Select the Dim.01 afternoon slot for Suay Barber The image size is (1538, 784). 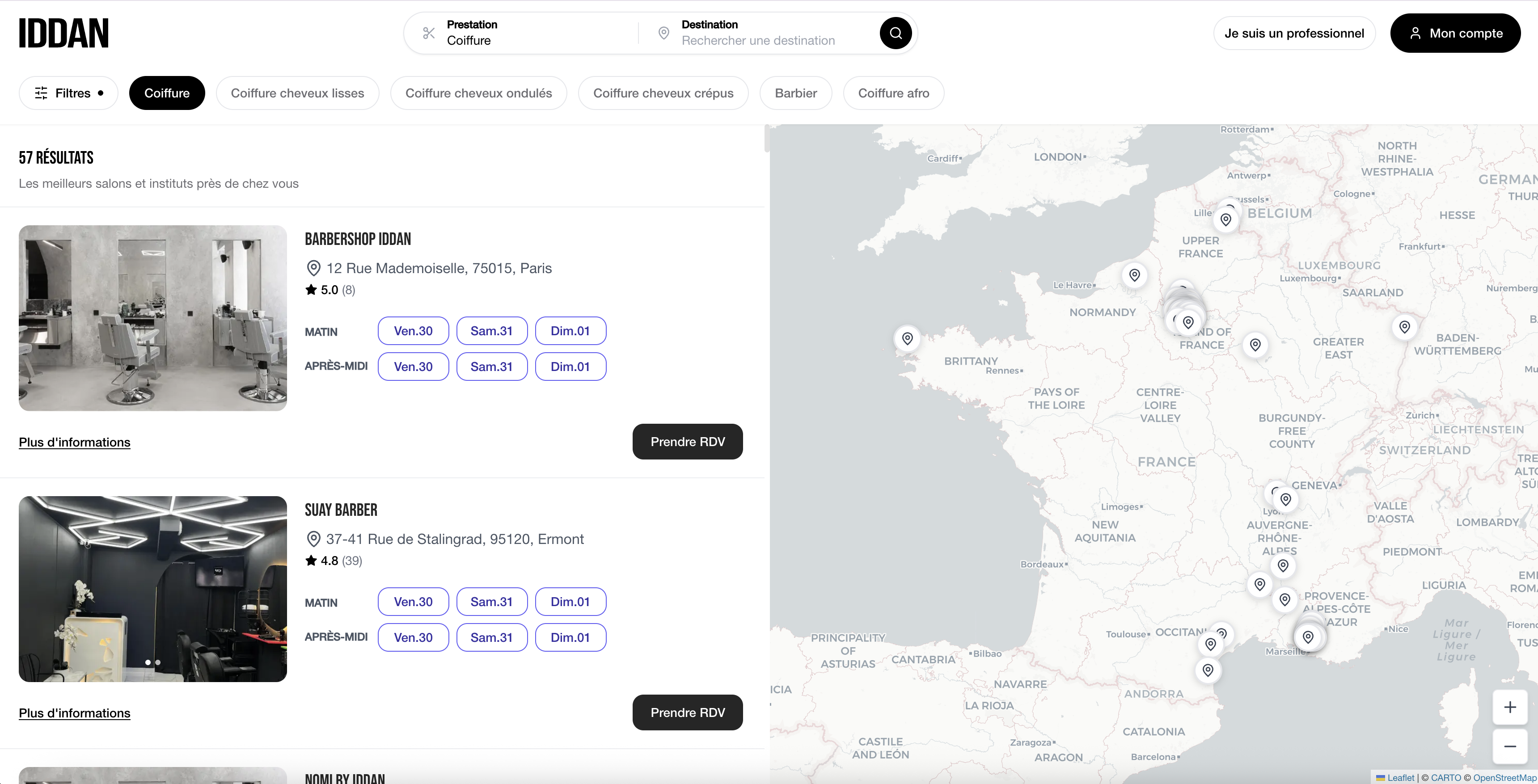click(x=570, y=637)
